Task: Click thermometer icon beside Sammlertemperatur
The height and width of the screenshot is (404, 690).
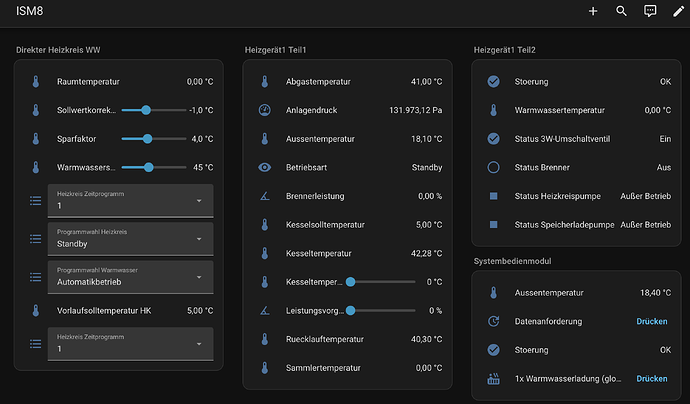Action: (x=264, y=367)
